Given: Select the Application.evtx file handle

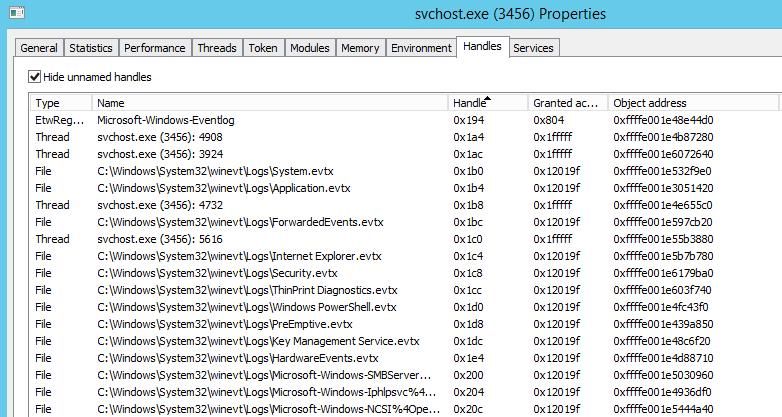Looking at the screenshot, I should coord(405,188).
